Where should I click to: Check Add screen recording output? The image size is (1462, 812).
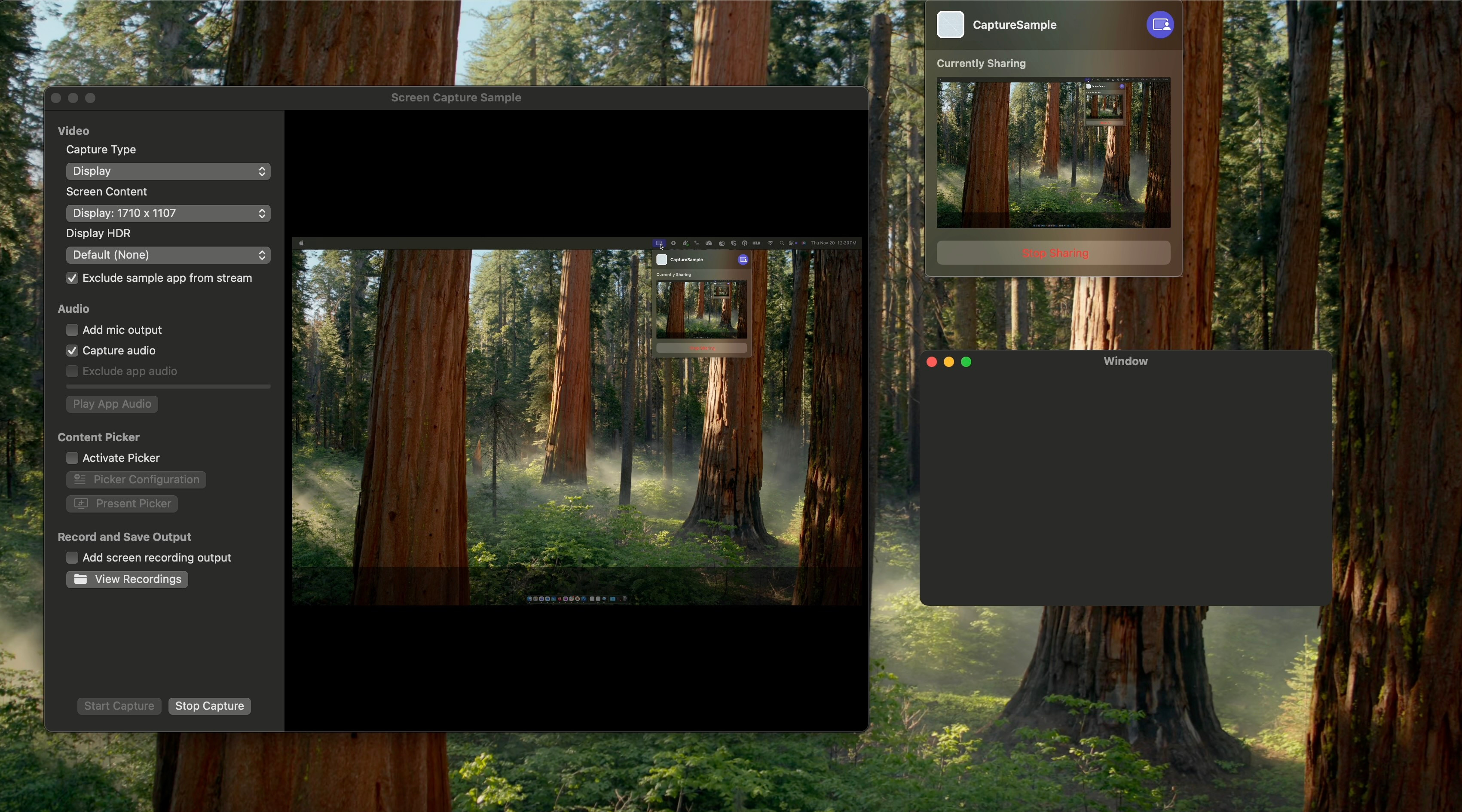pyautogui.click(x=72, y=558)
